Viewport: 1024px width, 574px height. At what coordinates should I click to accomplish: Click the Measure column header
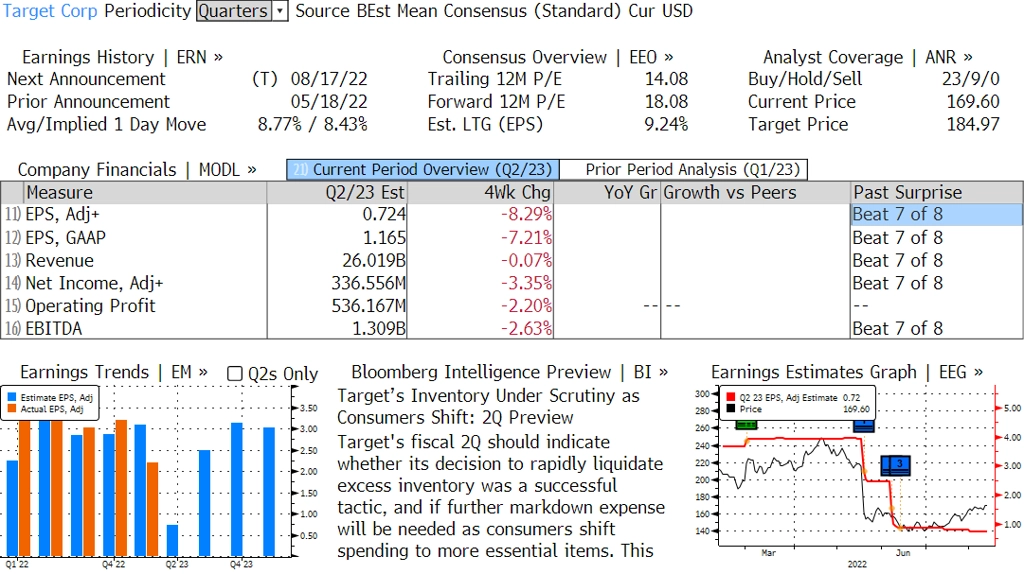(x=145, y=193)
